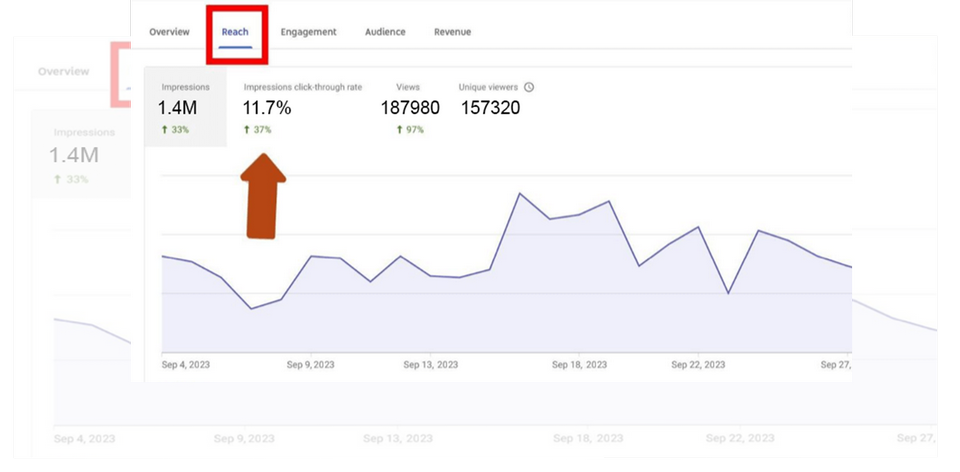Screen dimensions: 960x472
Task: Click the Sep 9, 2023 label on the front chart
Action: (x=311, y=365)
